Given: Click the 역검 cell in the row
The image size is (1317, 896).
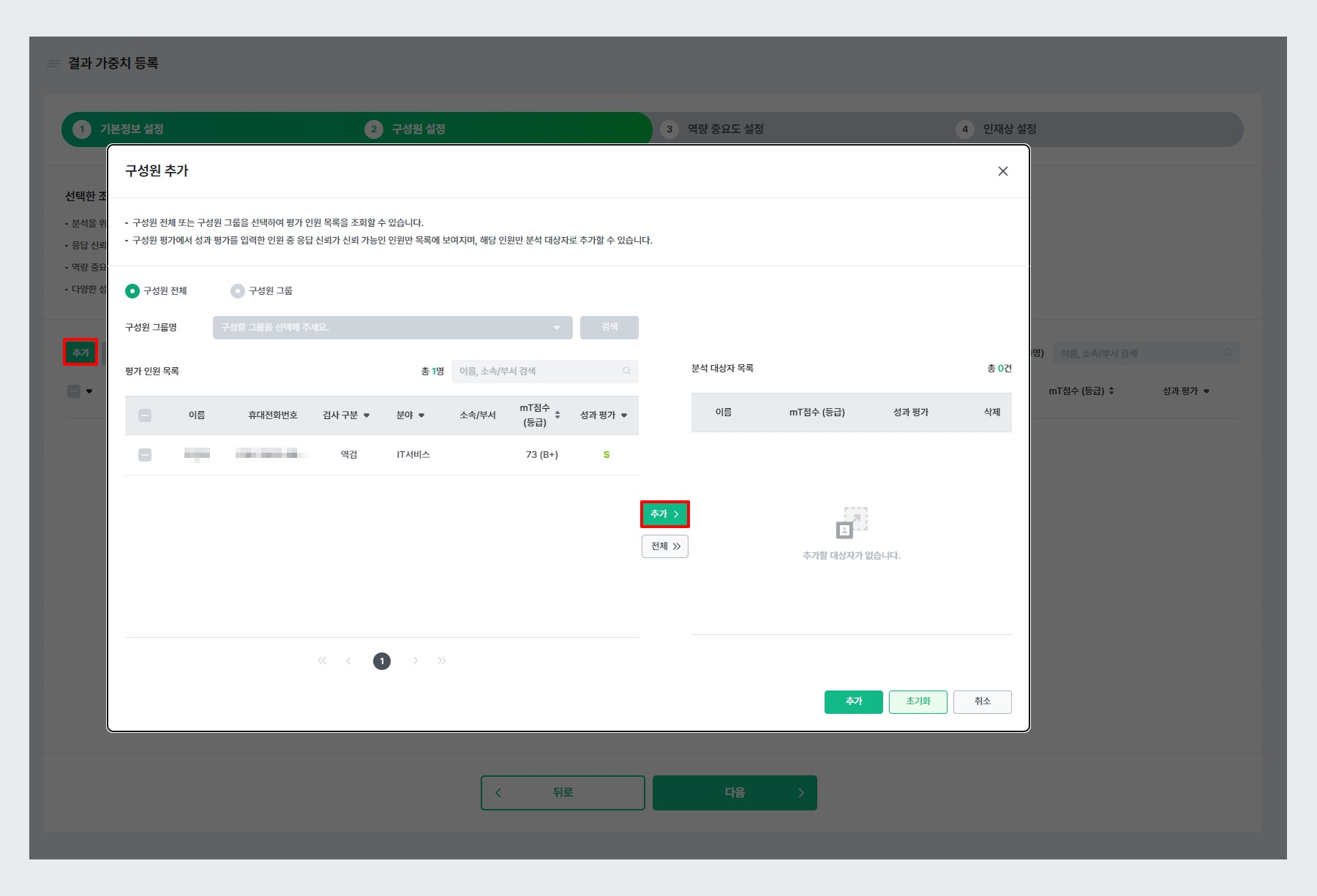Looking at the screenshot, I should [349, 455].
